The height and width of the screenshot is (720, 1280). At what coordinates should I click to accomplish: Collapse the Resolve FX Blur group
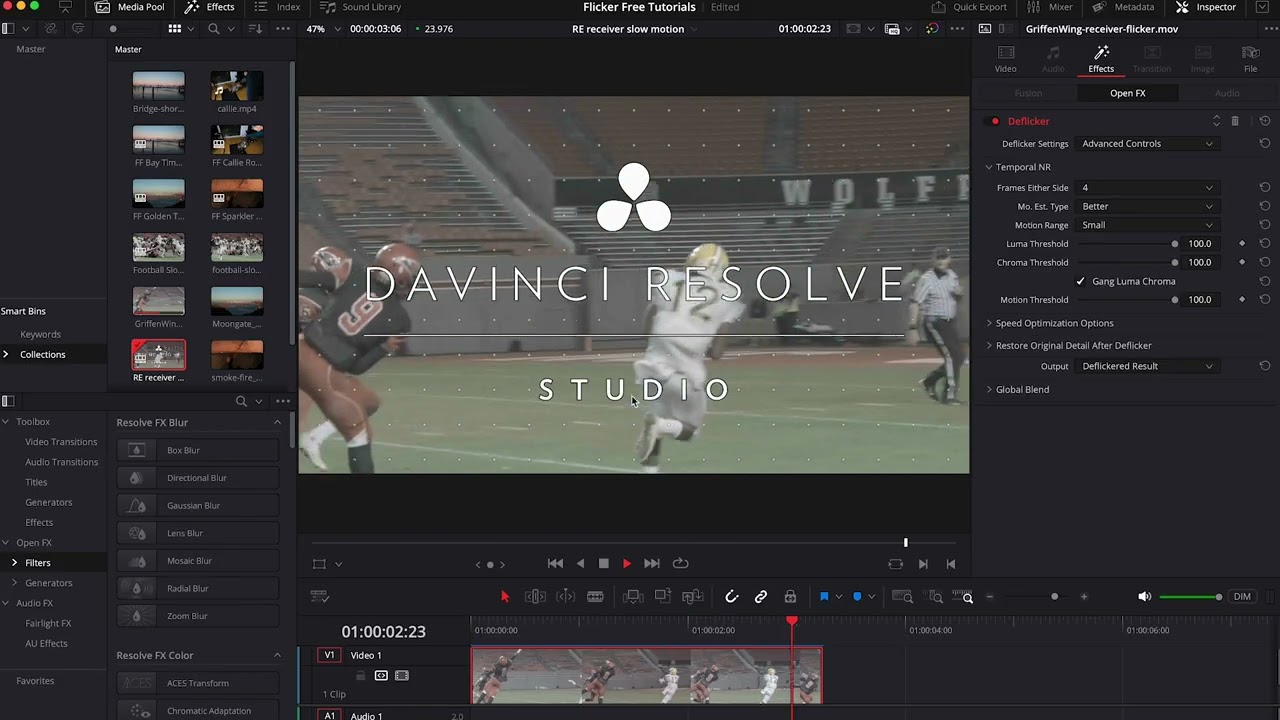click(277, 423)
